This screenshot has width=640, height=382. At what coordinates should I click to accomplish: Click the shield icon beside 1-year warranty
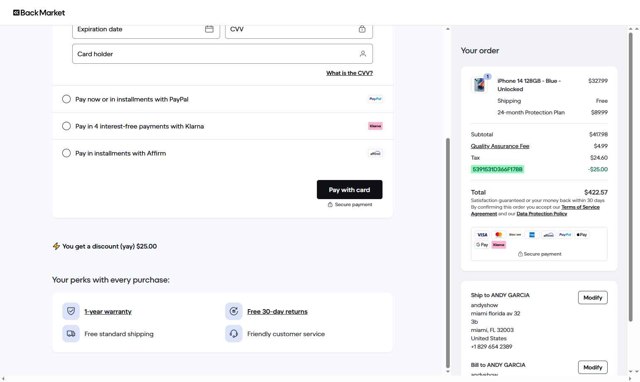(x=71, y=311)
